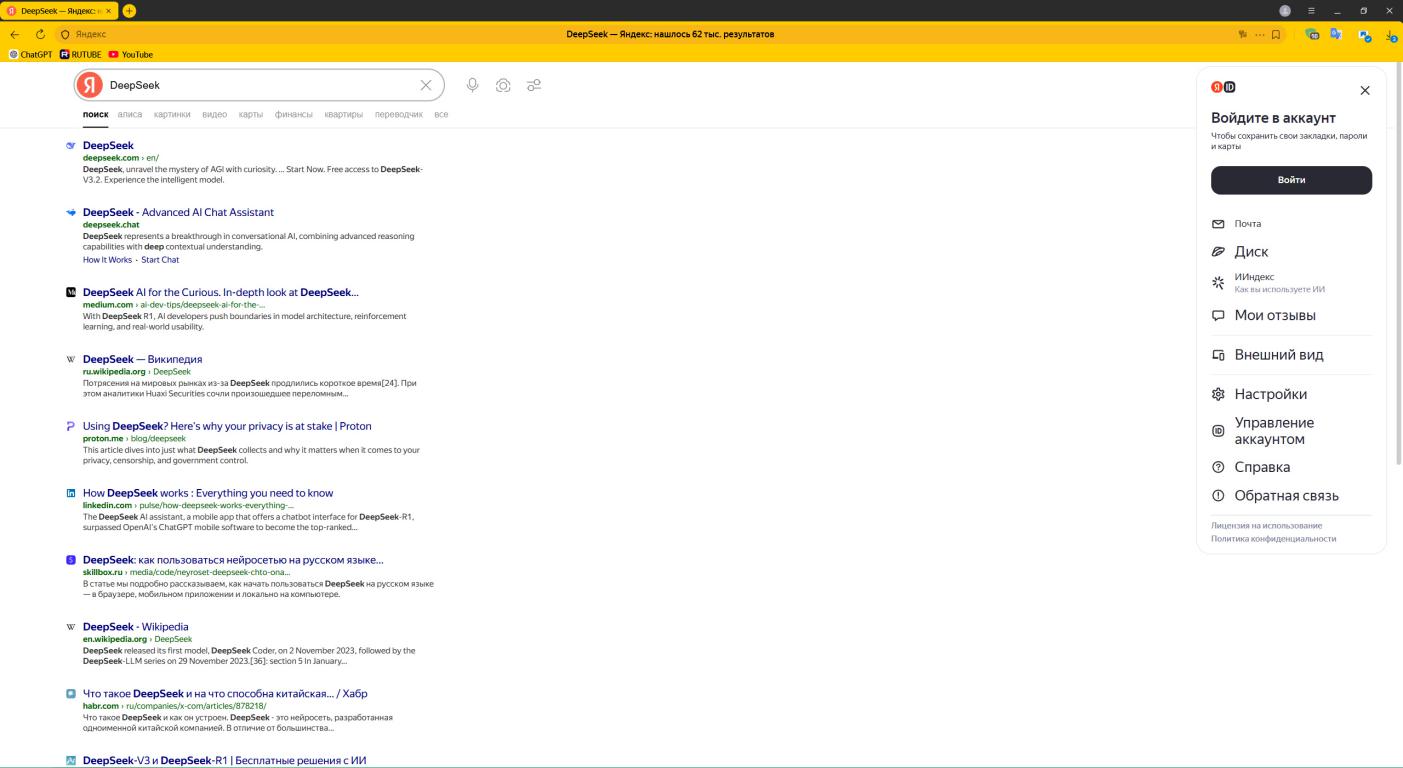Open the browser downloads icon
Screen dimensions: 1403x768
[1391, 35]
